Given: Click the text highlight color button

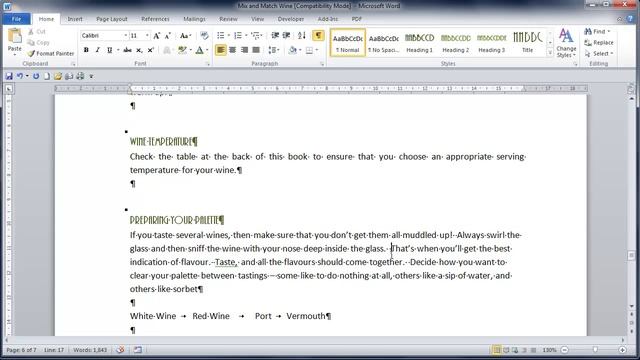Looking at the screenshot, I should pos(182,50).
